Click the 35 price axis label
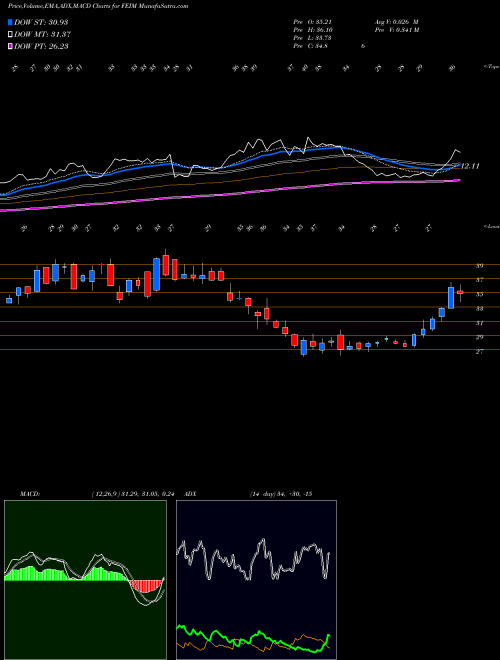Image resolution: width=500 pixels, height=660 pixels. [x=479, y=294]
